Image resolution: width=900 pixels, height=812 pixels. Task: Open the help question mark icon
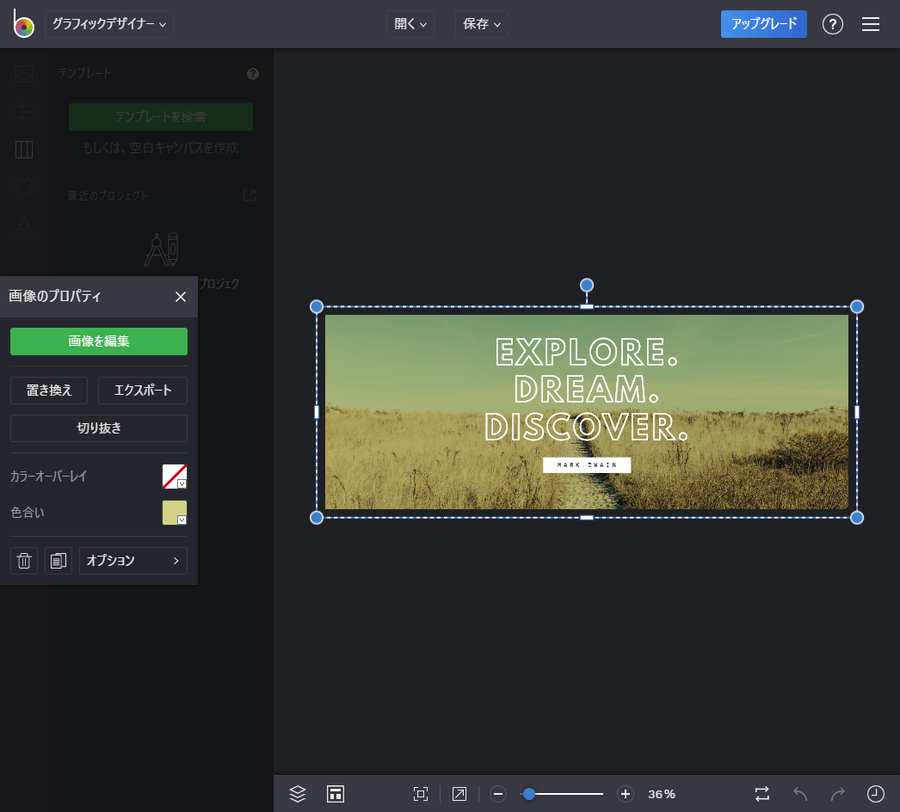pyautogui.click(x=832, y=24)
